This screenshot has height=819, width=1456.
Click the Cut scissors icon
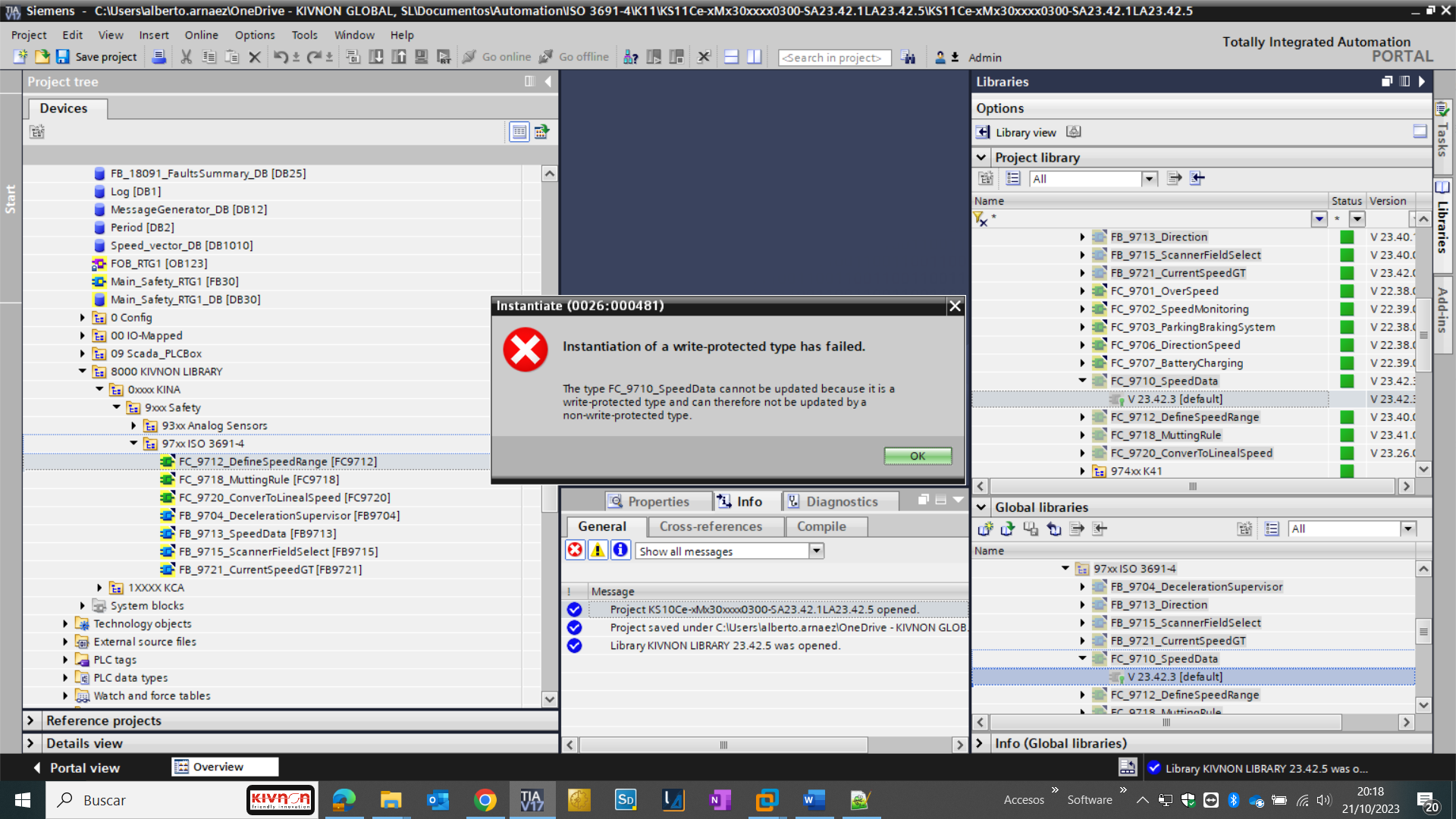tap(186, 57)
